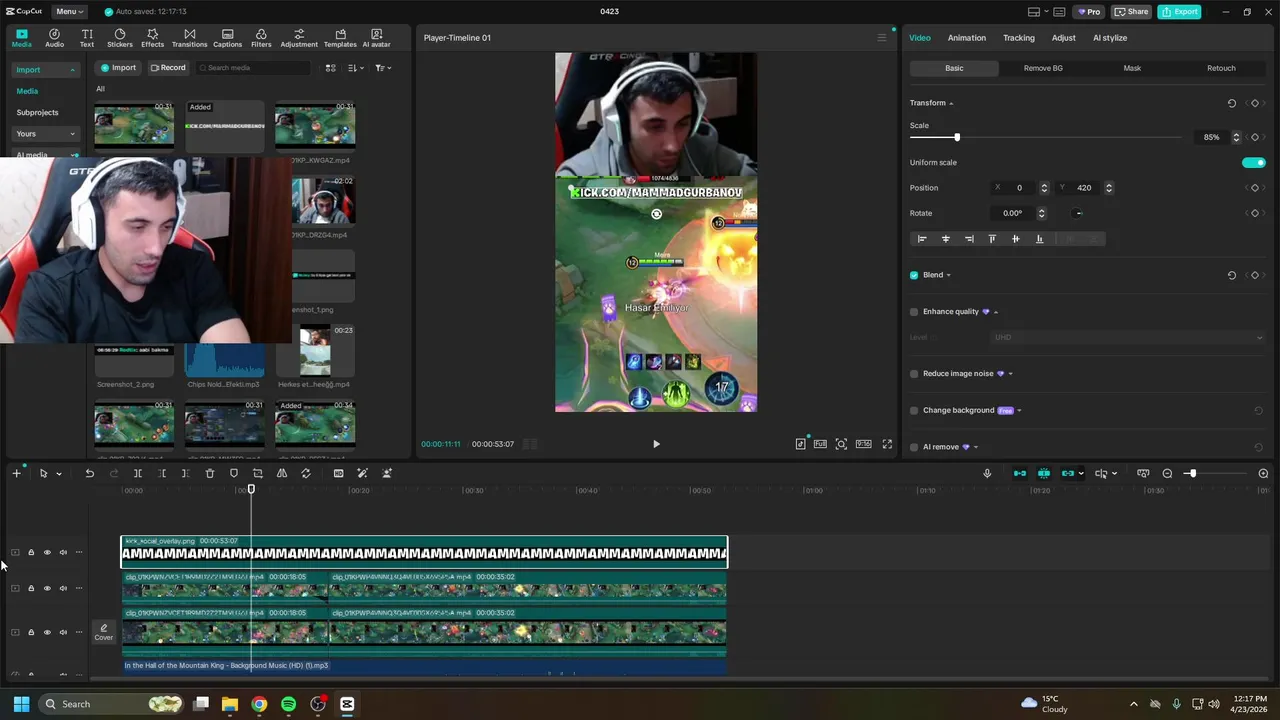The width and height of the screenshot is (1280, 720).
Task: Enable the Enhance quality checkbox
Action: pyautogui.click(x=914, y=312)
